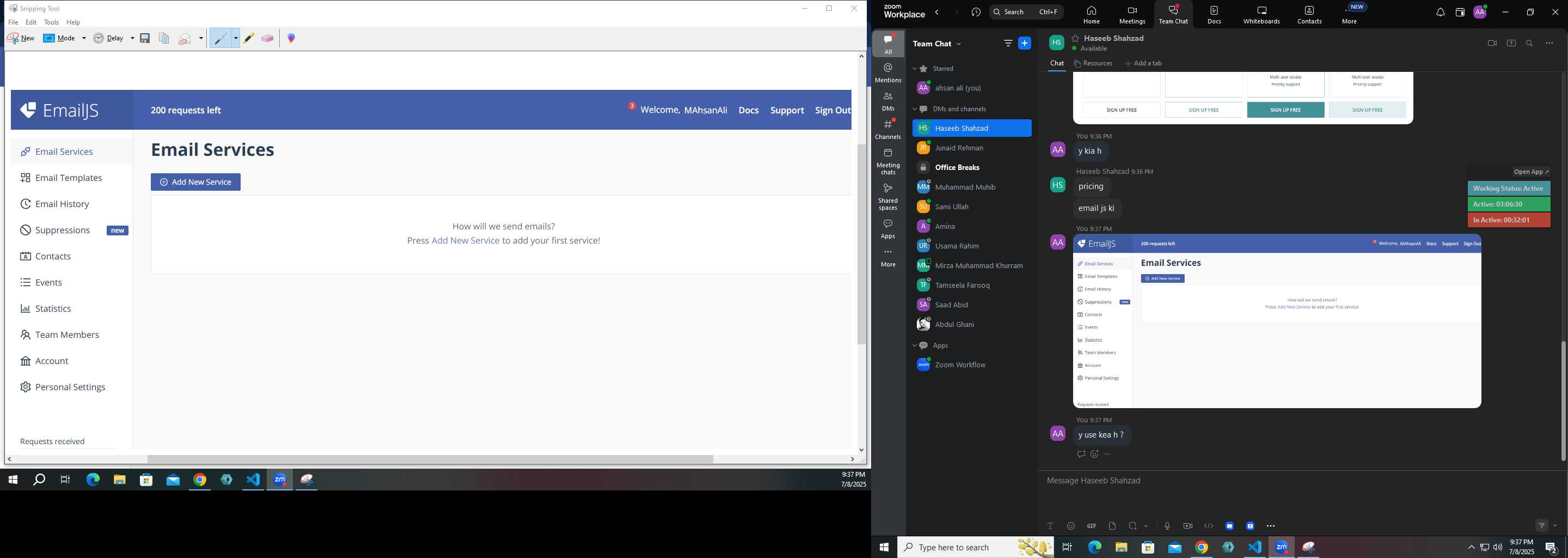Copy the snip with the copy icon
Screen dimensions: 1568x558
pos(164,38)
